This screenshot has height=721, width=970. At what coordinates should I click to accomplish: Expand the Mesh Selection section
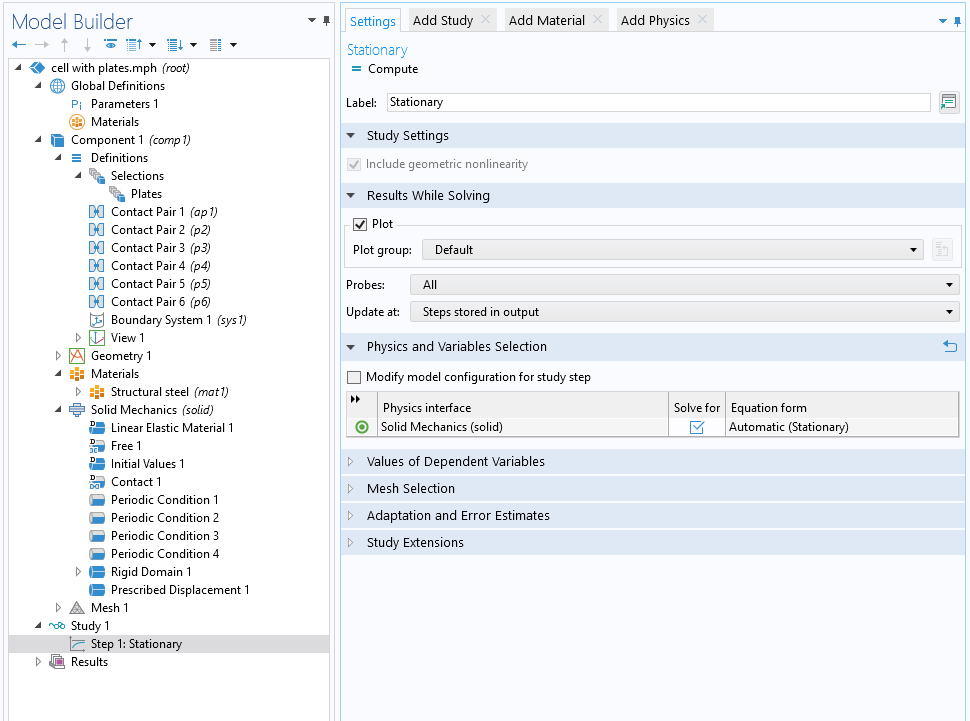click(410, 489)
